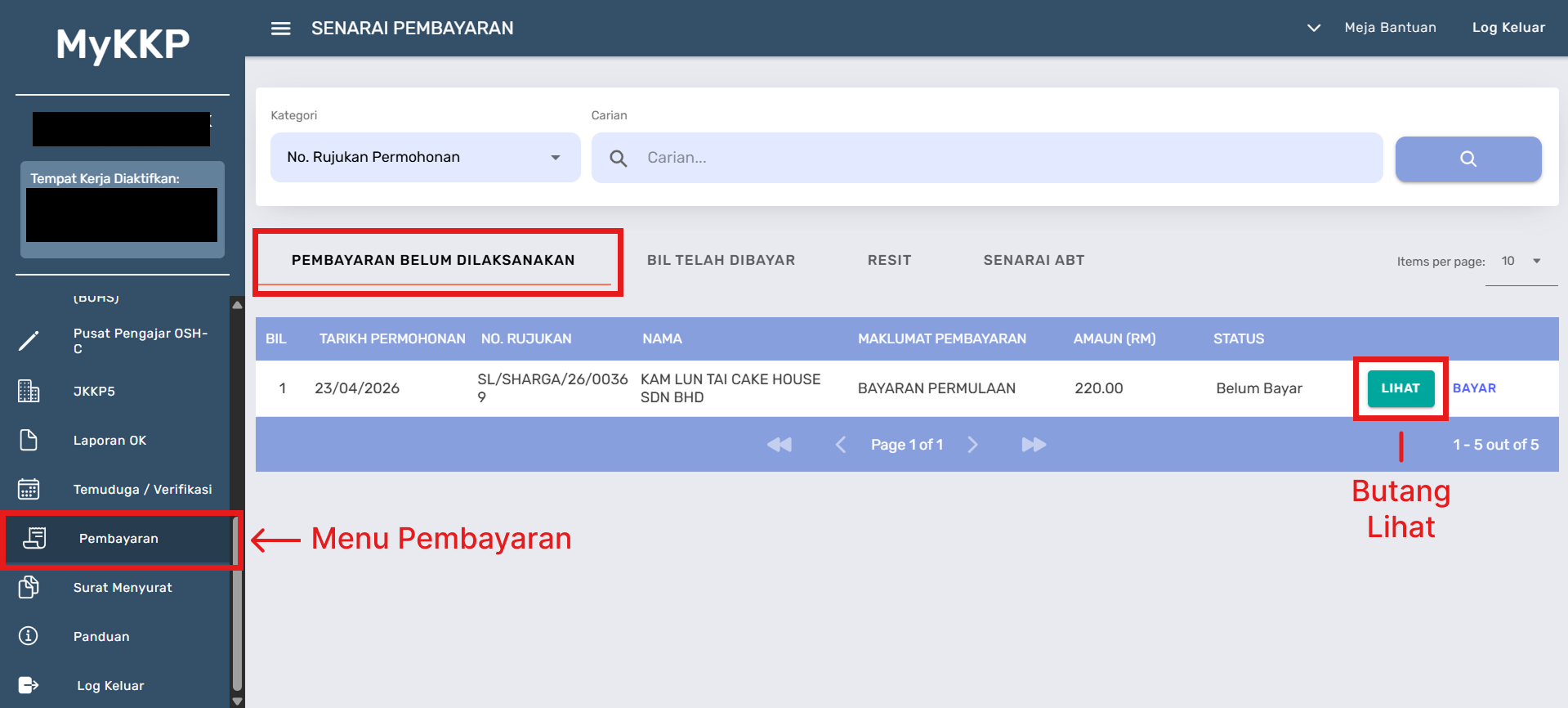1568x708 pixels.
Task: Go to last page of results
Action: point(1034,445)
